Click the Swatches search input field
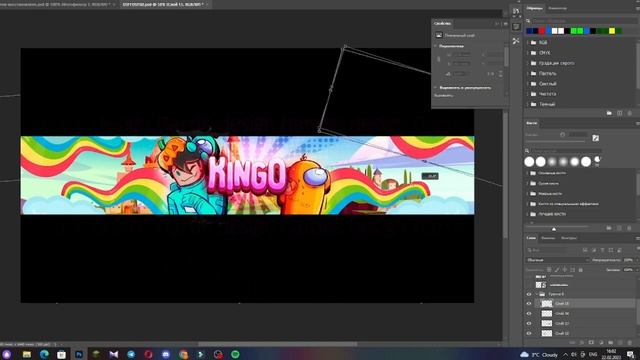 (584, 20)
